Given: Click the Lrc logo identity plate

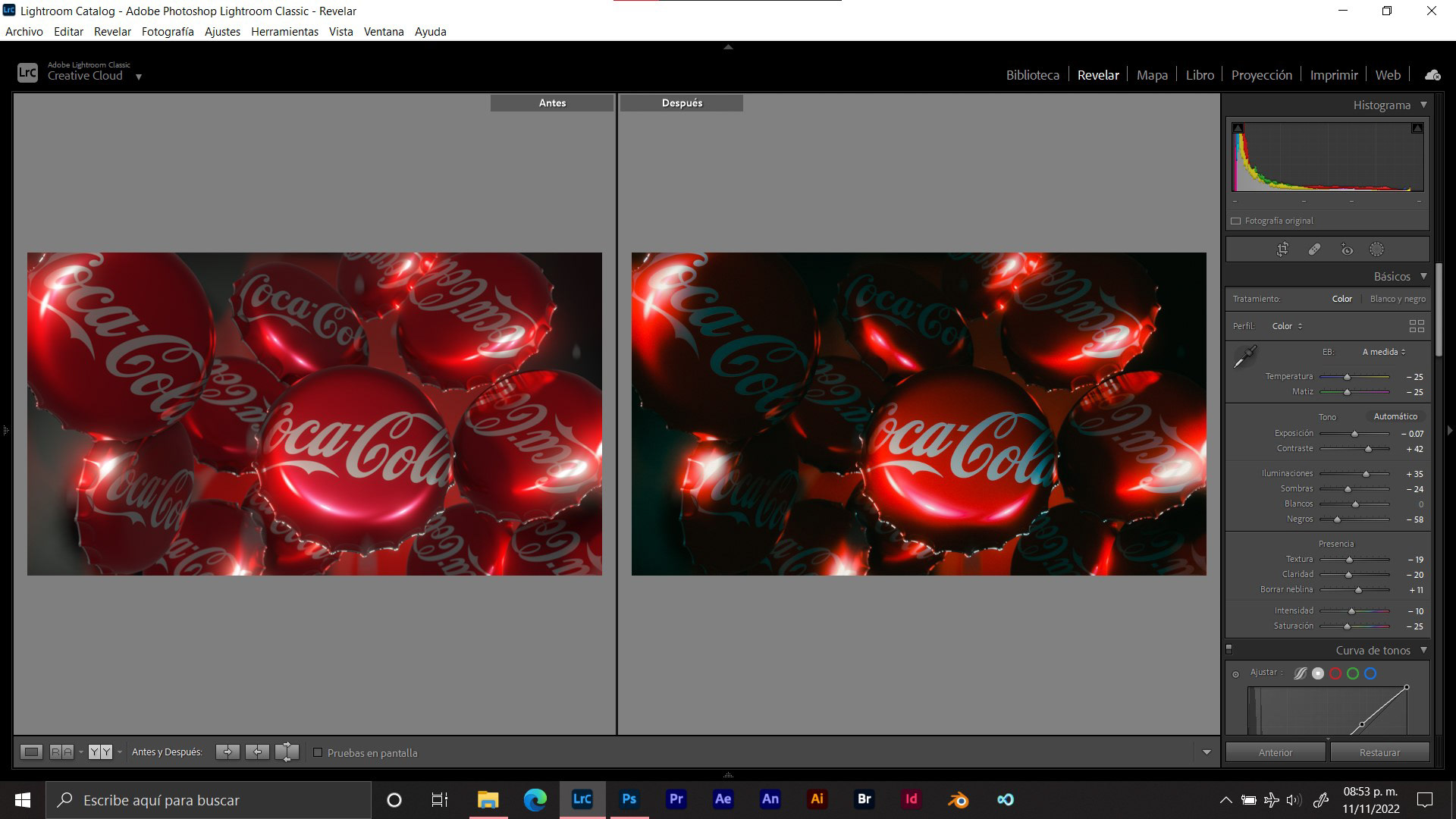Looking at the screenshot, I should click(27, 73).
